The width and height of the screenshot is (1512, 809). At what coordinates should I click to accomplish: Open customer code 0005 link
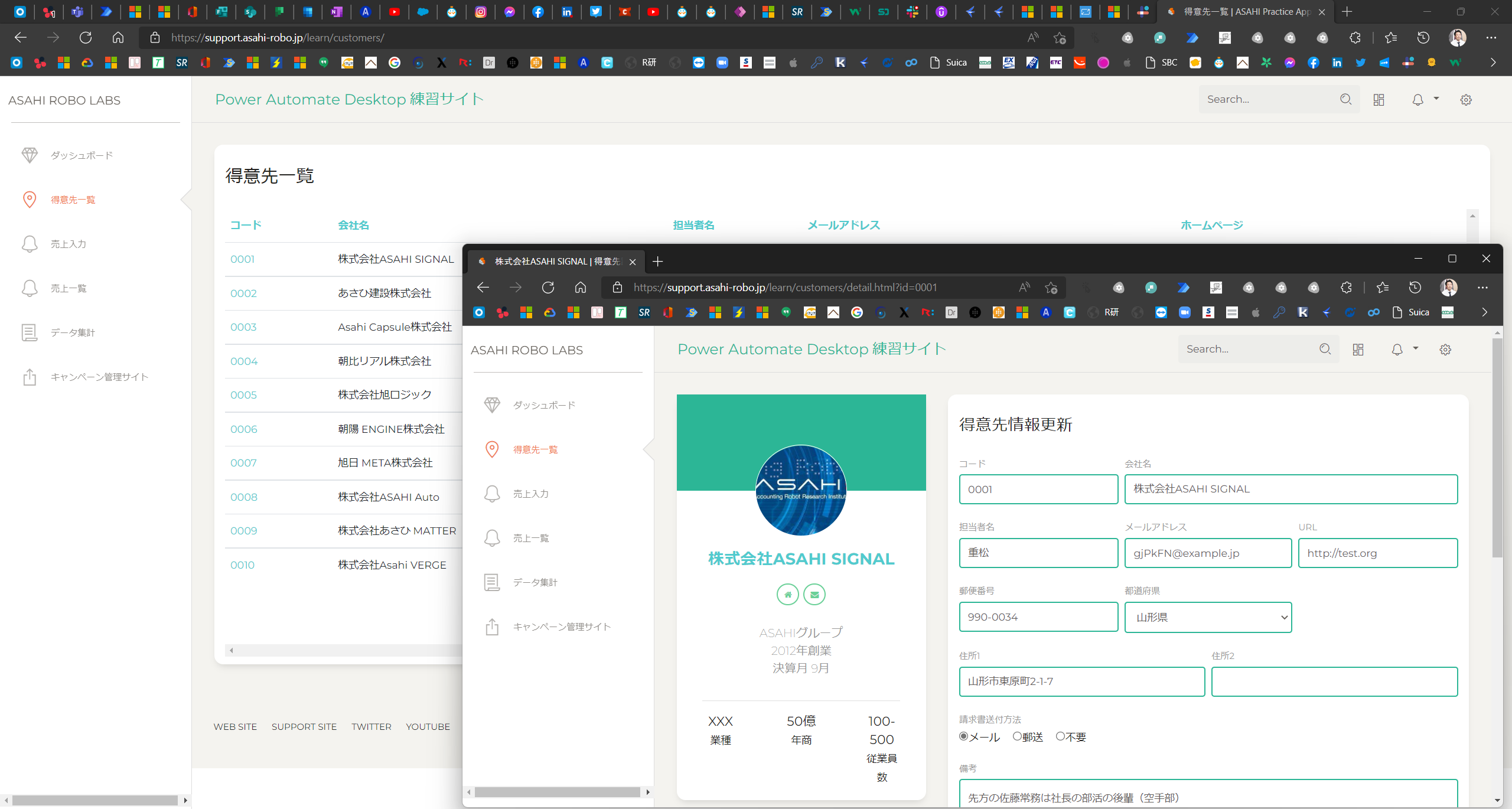(x=243, y=395)
